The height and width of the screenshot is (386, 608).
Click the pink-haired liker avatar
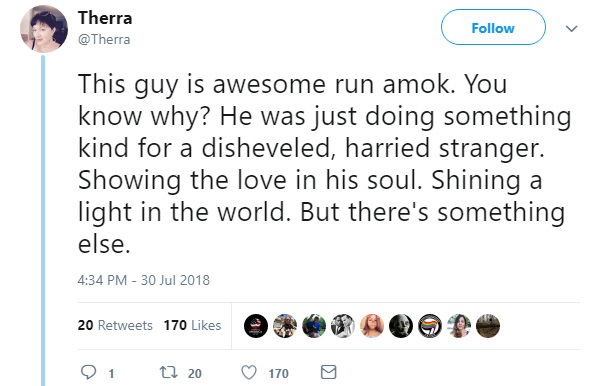pos(372,326)
